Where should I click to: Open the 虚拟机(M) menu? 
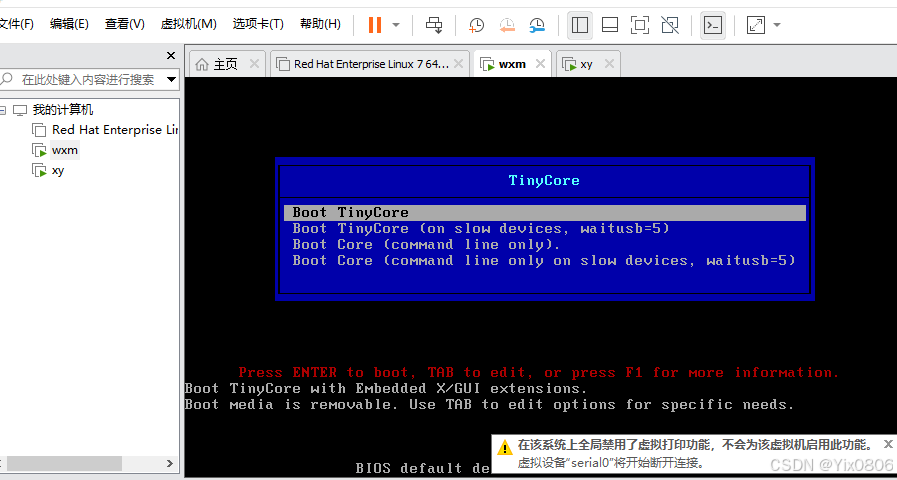(188, 24)
